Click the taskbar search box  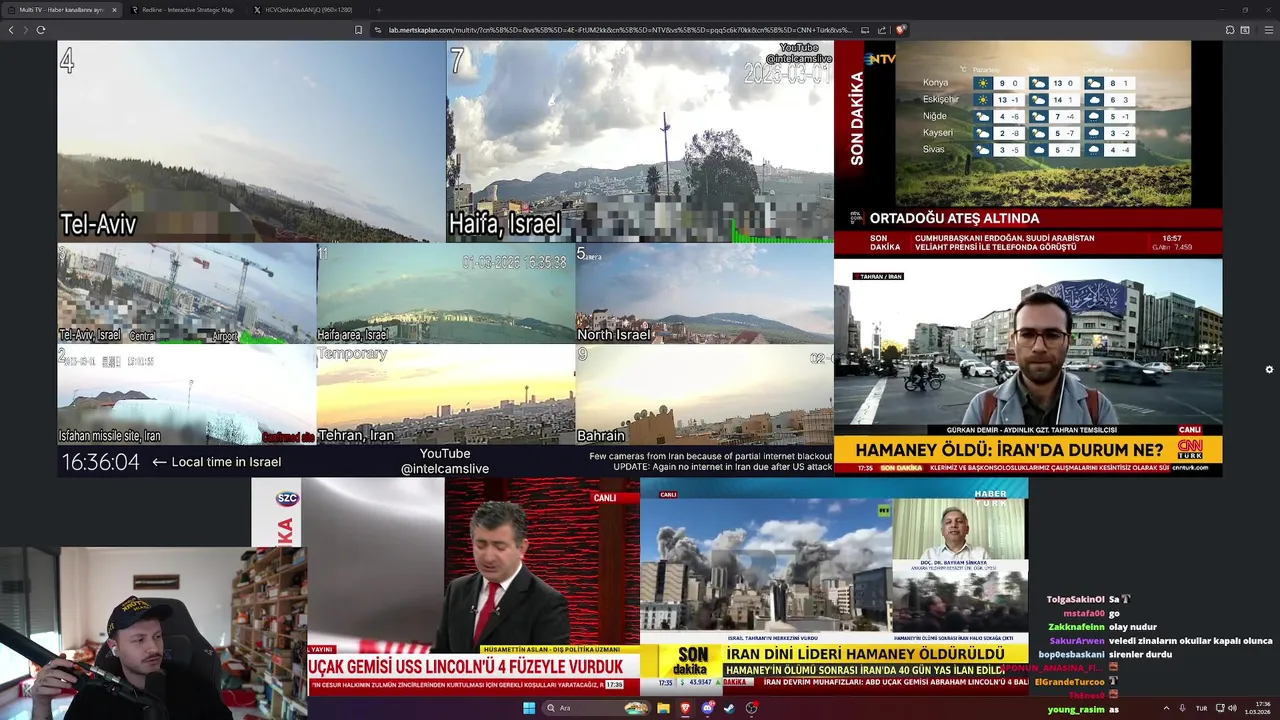(x=596, y=708)
